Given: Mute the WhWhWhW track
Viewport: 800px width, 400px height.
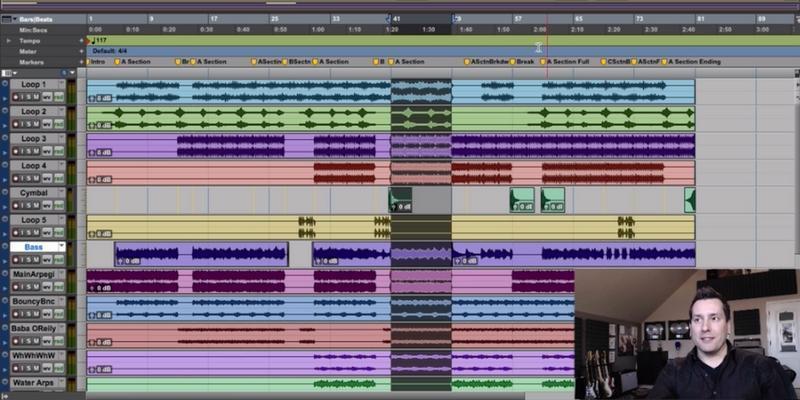Looking at the screenshot, I should [x=36, y=368].
